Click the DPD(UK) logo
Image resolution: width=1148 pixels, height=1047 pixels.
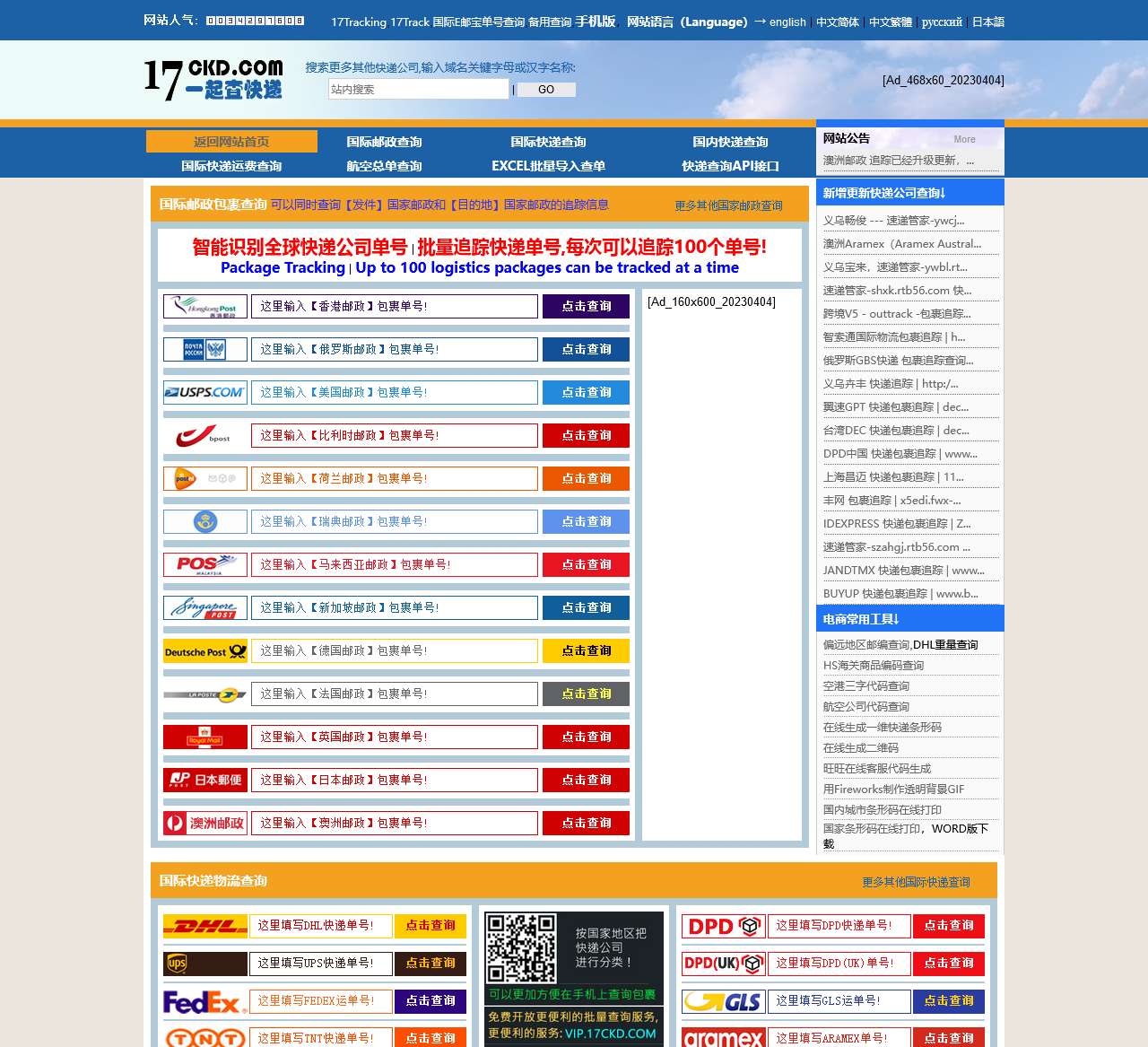pyautogui.click(x=723, y=964)
